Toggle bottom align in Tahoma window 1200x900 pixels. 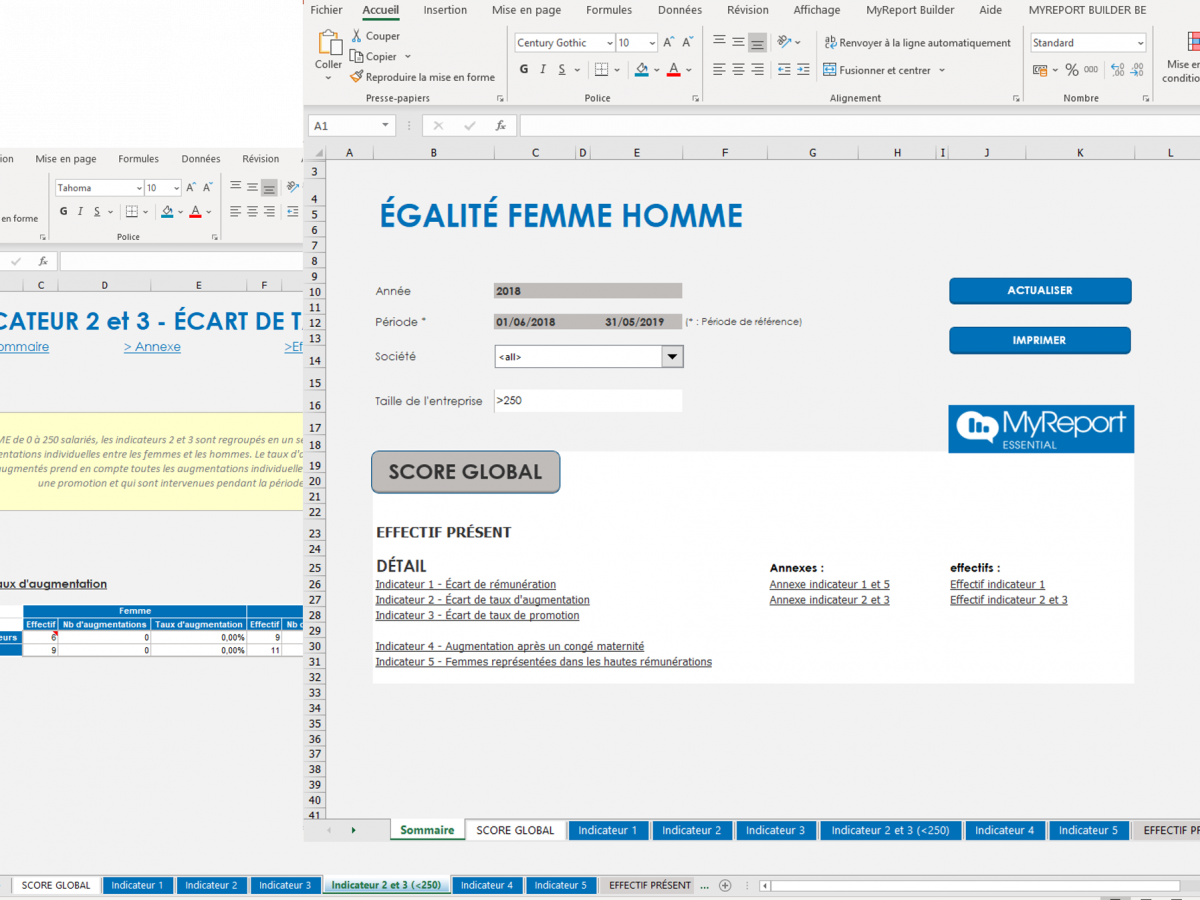click(269, 188)
